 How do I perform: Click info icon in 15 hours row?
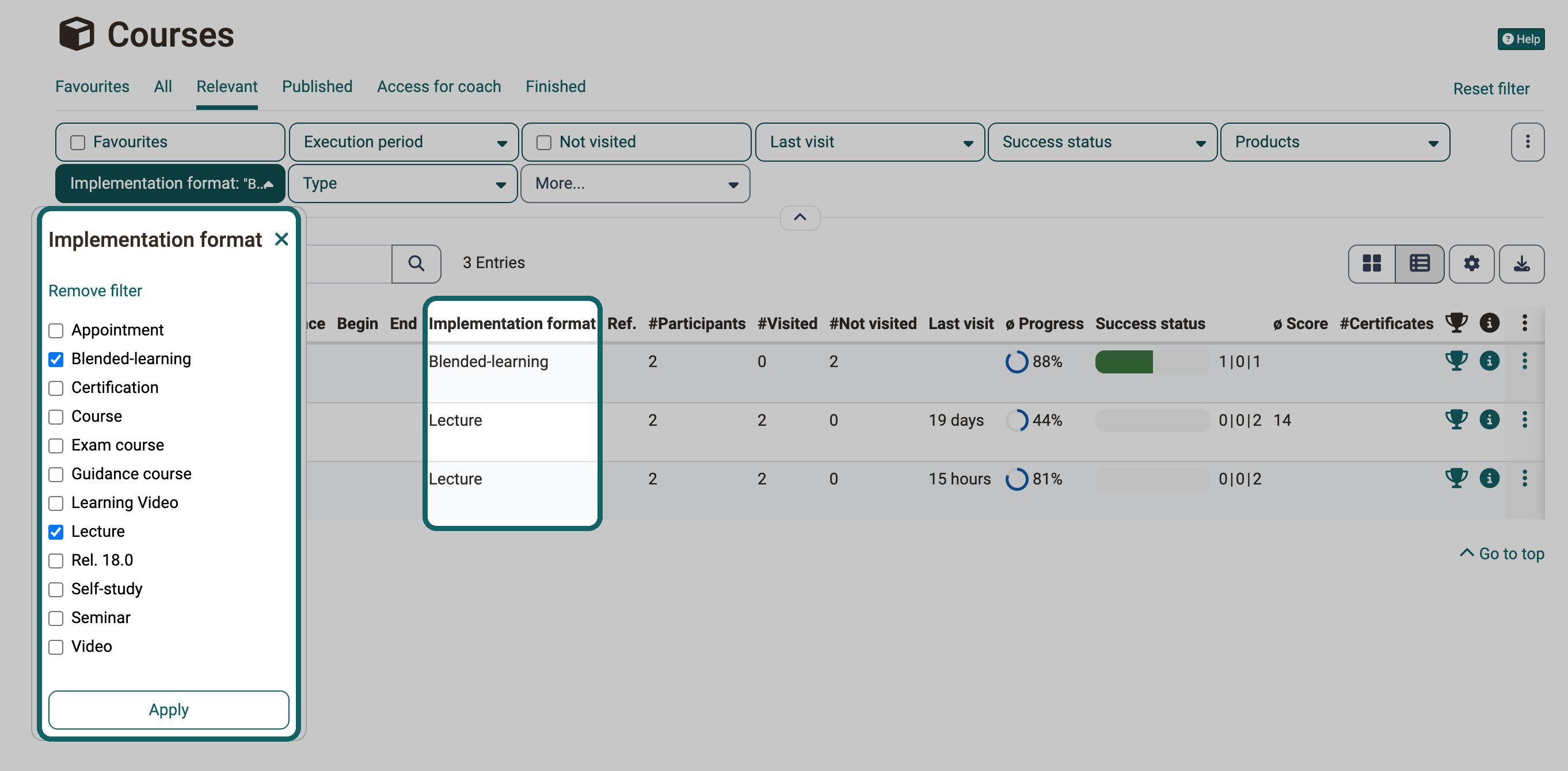pos(1490,478)
